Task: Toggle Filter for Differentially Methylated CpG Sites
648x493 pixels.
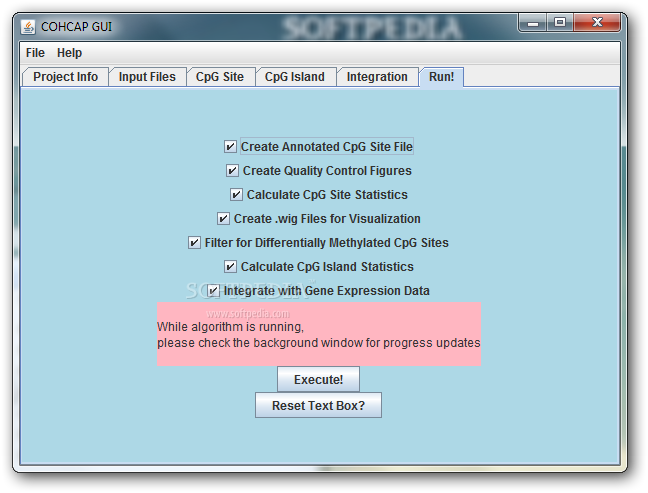Action: 194,243
